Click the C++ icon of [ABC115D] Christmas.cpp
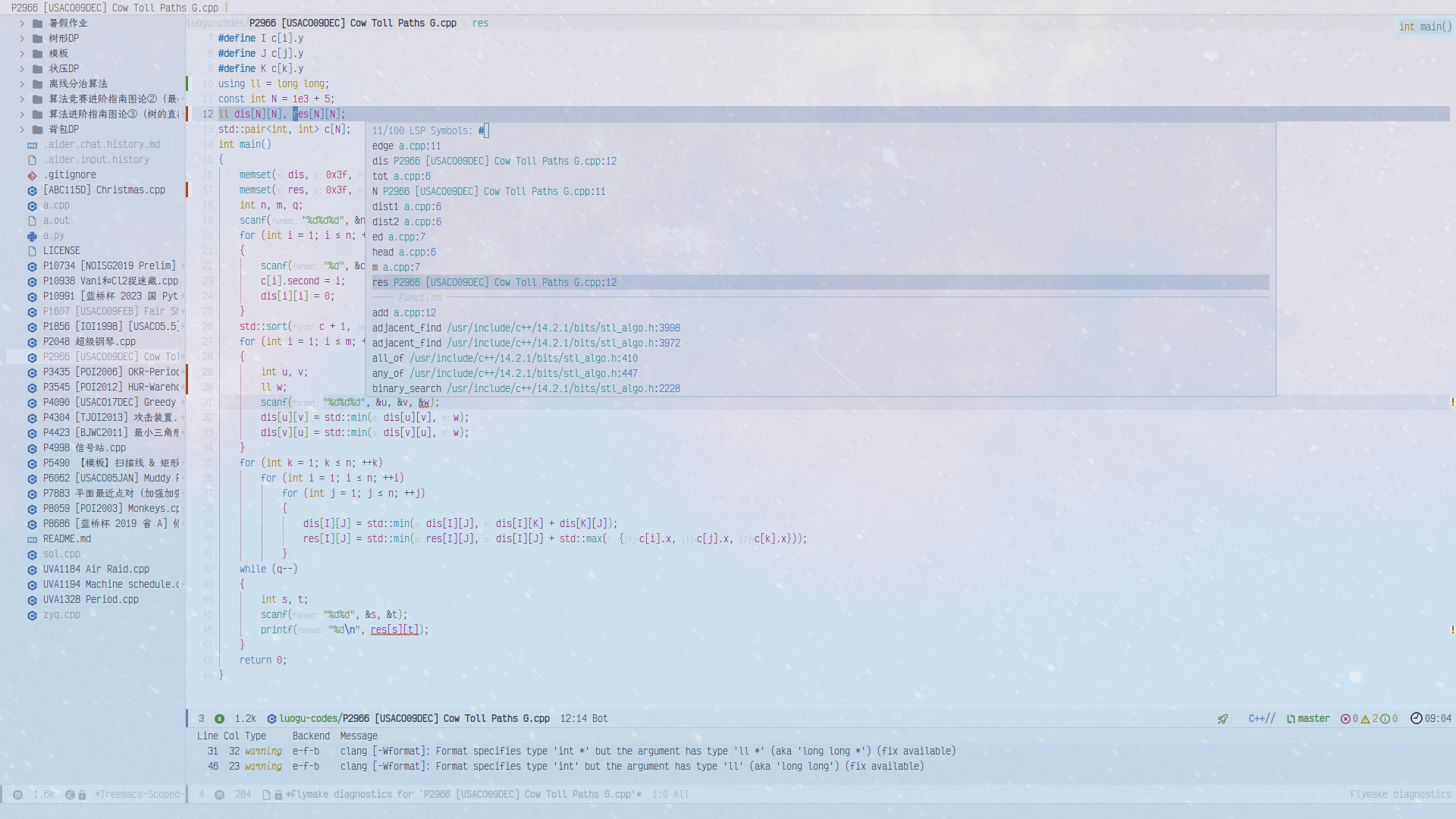 coord(32,190)
